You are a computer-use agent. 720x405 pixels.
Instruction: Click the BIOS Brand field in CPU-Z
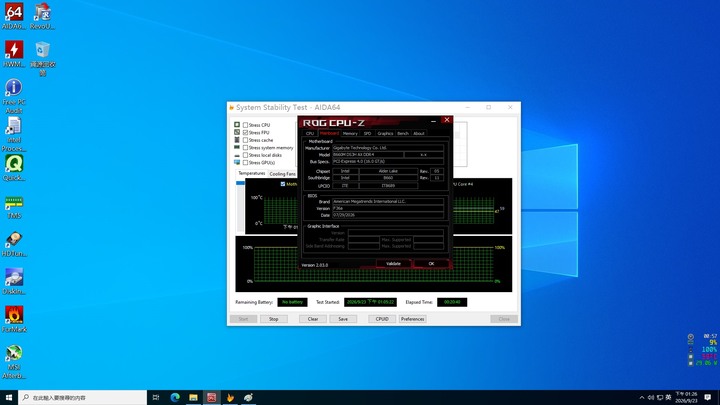pyautogui.click(x=388, y=201)
